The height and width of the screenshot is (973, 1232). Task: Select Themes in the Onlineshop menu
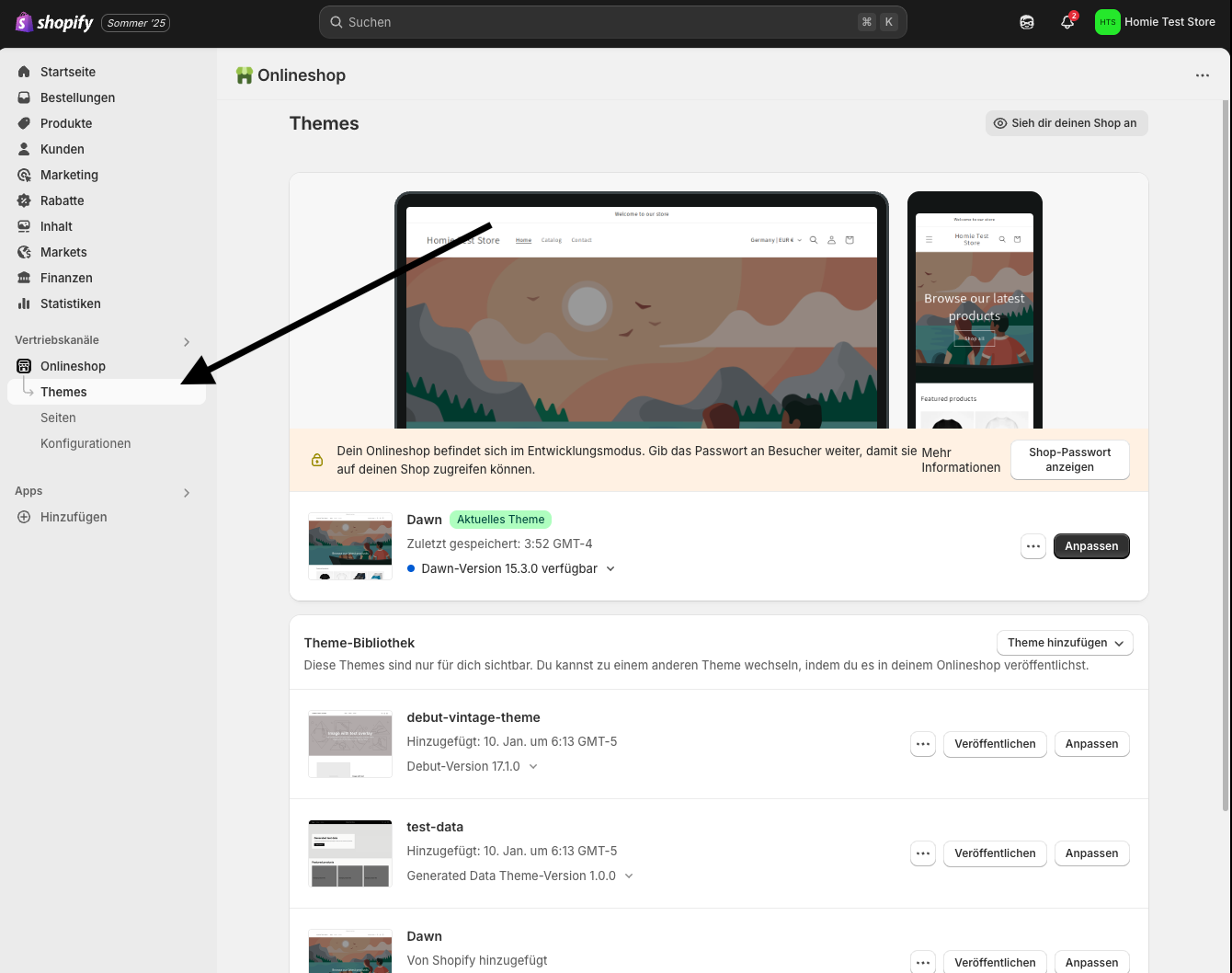pyautogui.click(x=63, y=392)
